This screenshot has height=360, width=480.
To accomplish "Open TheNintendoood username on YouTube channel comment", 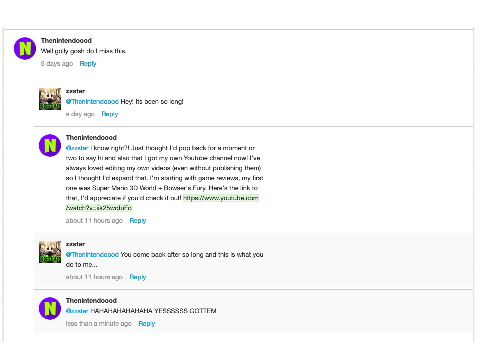I will pos(91,138).
